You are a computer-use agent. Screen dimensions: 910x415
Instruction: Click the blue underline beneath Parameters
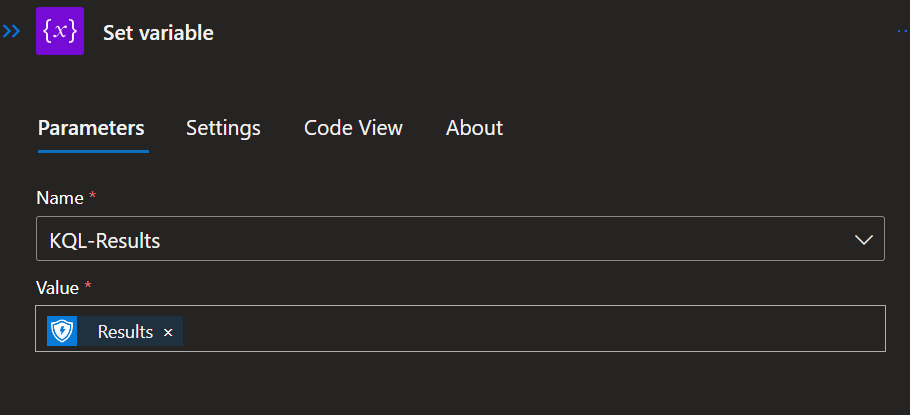click(93, 151)
